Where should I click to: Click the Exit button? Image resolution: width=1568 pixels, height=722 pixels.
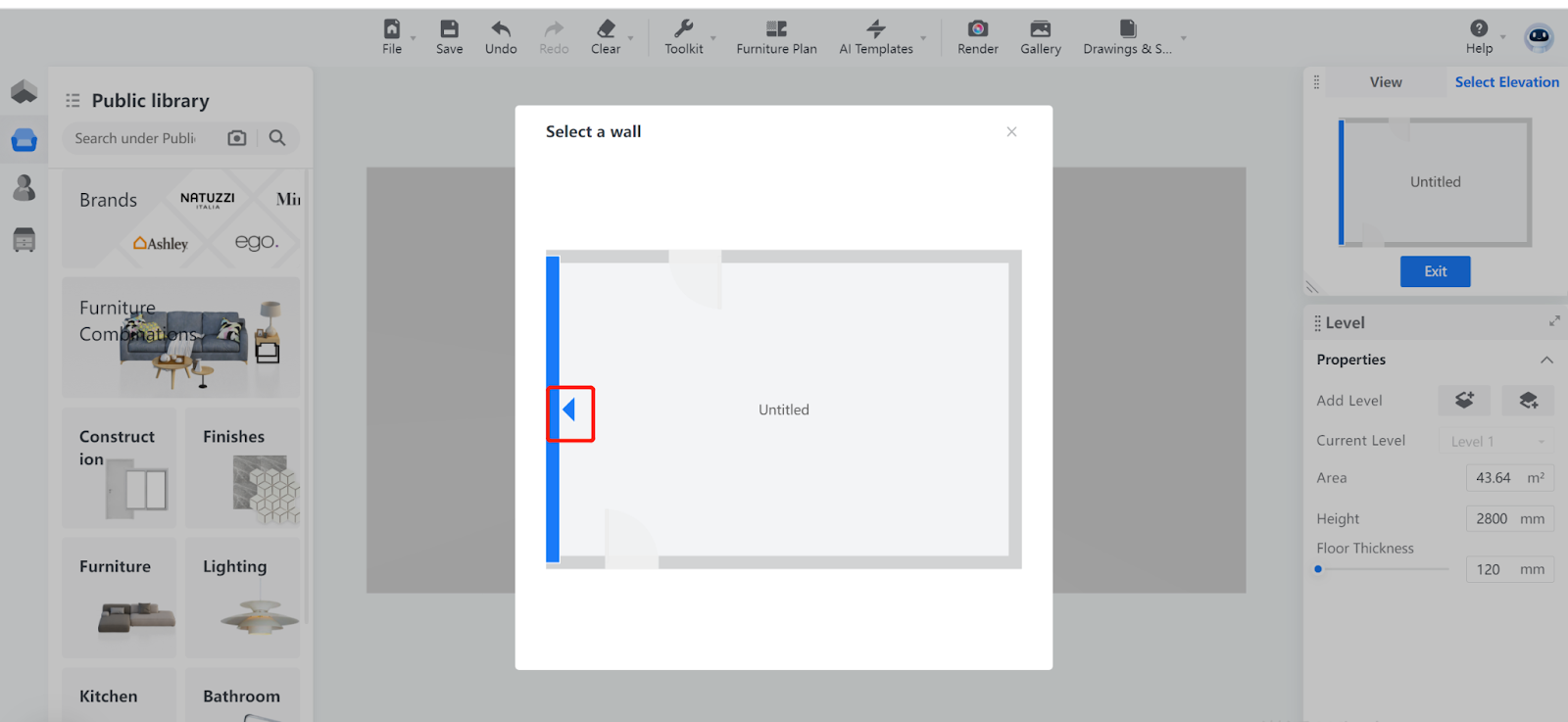pos(1435,271)
